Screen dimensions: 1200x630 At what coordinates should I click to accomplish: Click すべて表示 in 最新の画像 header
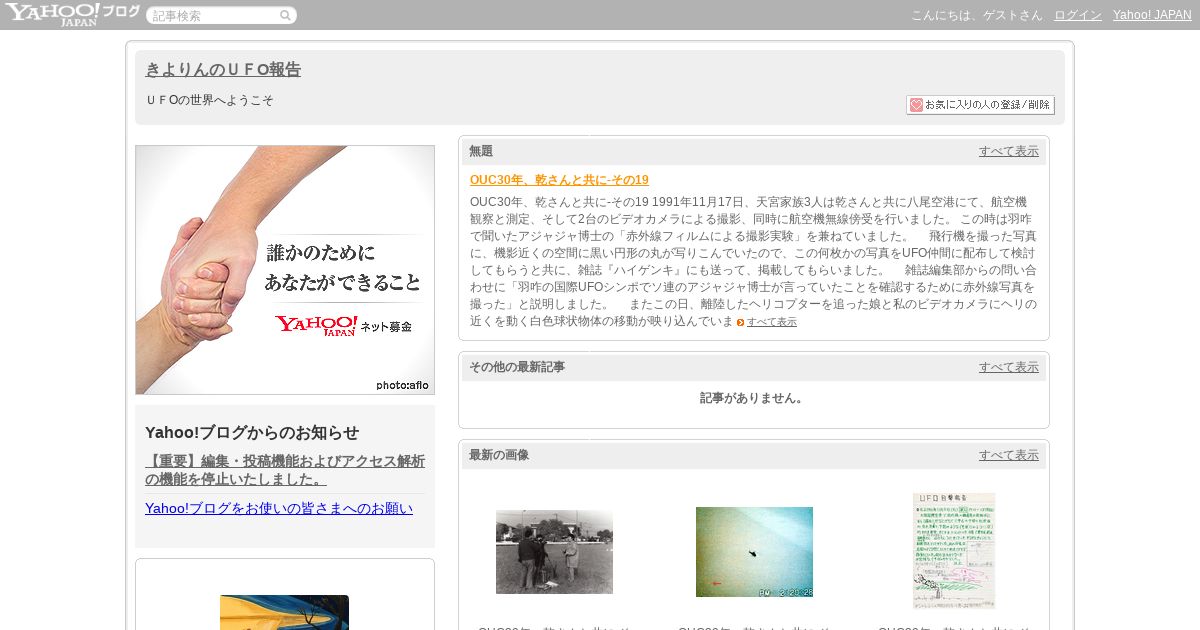pos(1008,455)
